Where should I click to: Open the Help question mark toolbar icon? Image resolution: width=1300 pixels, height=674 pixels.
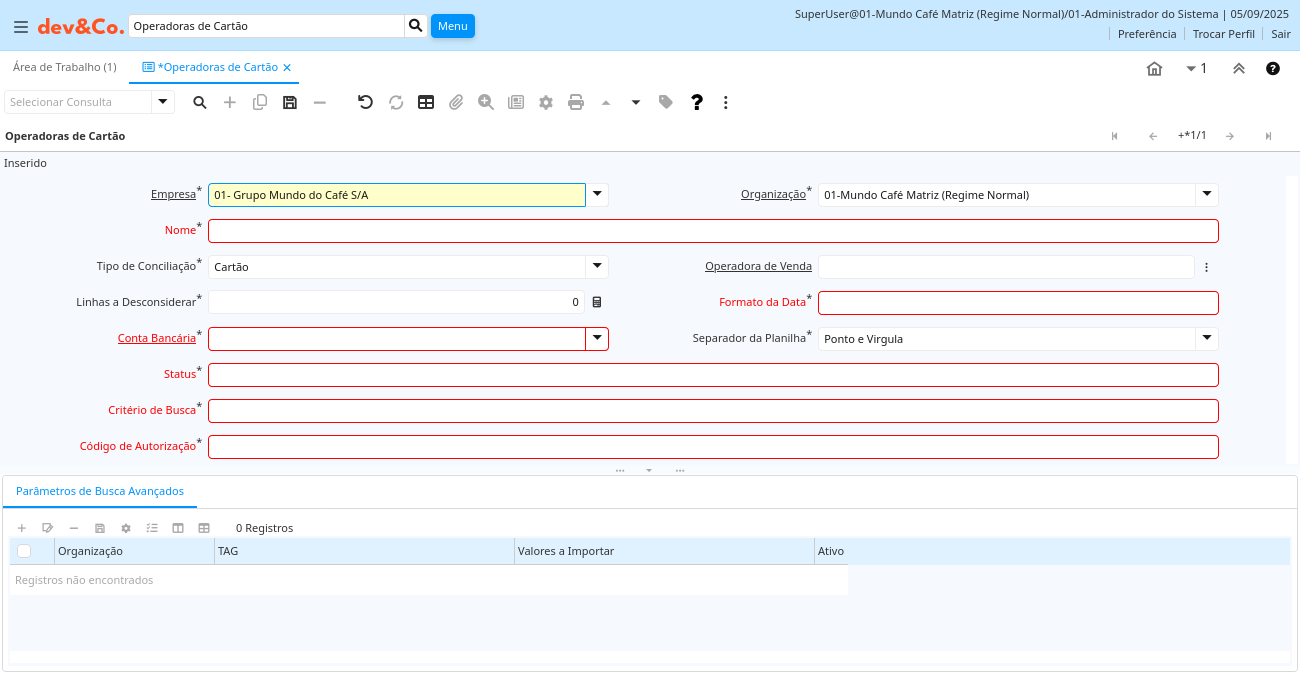coord(697,102)
